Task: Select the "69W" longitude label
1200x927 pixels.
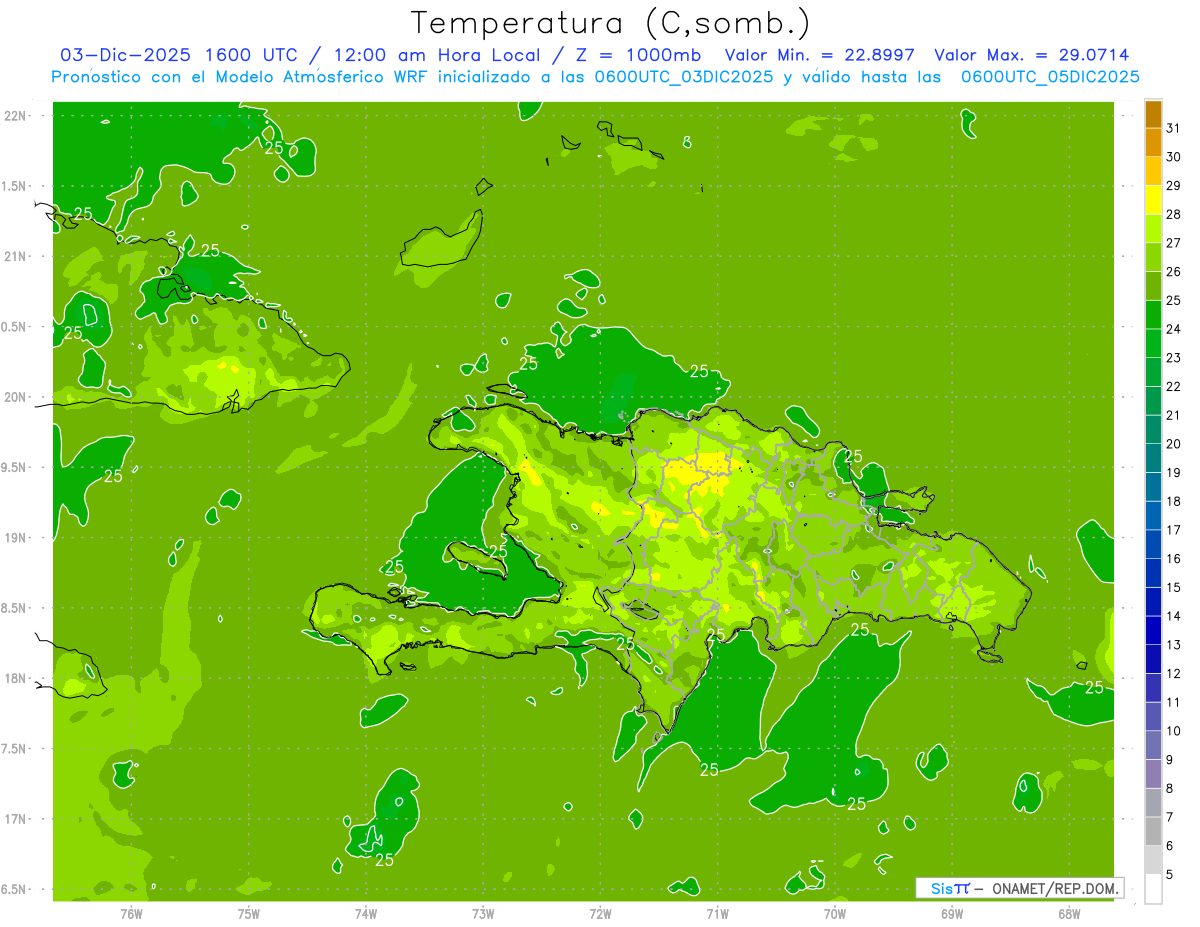Action: pyautogui.click(x=952, y=913)
